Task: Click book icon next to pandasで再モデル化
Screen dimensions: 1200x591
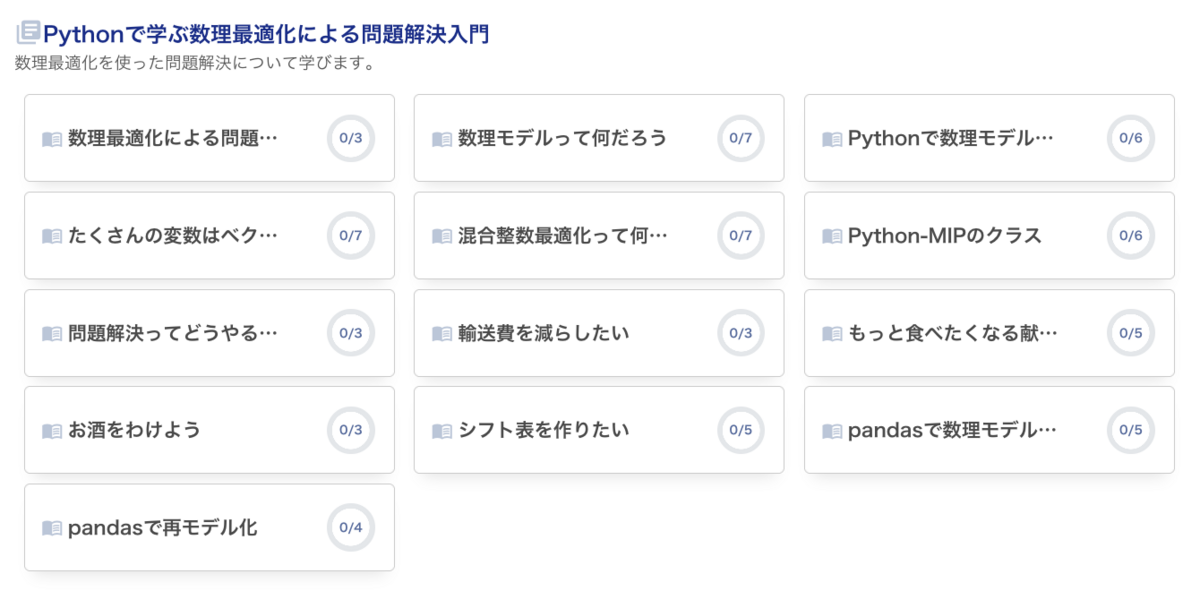Action: 52,528
